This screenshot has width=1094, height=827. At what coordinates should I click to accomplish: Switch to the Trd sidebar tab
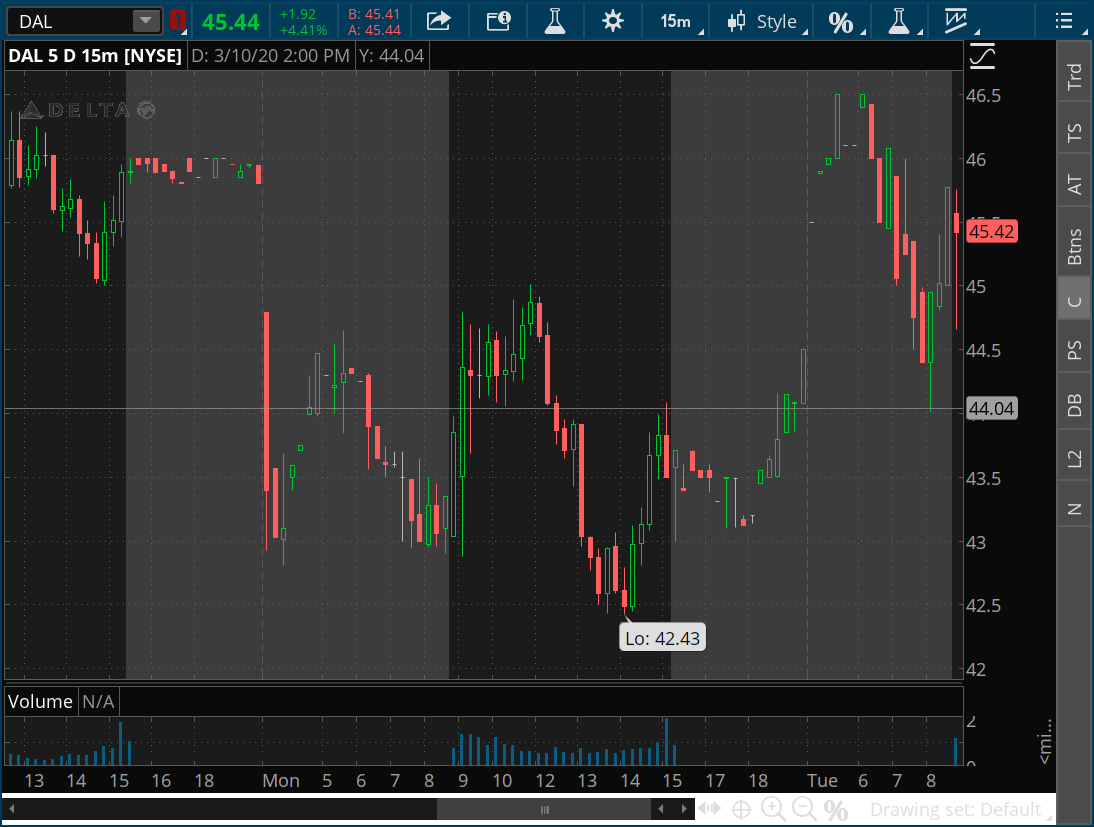click(1074, 75)
